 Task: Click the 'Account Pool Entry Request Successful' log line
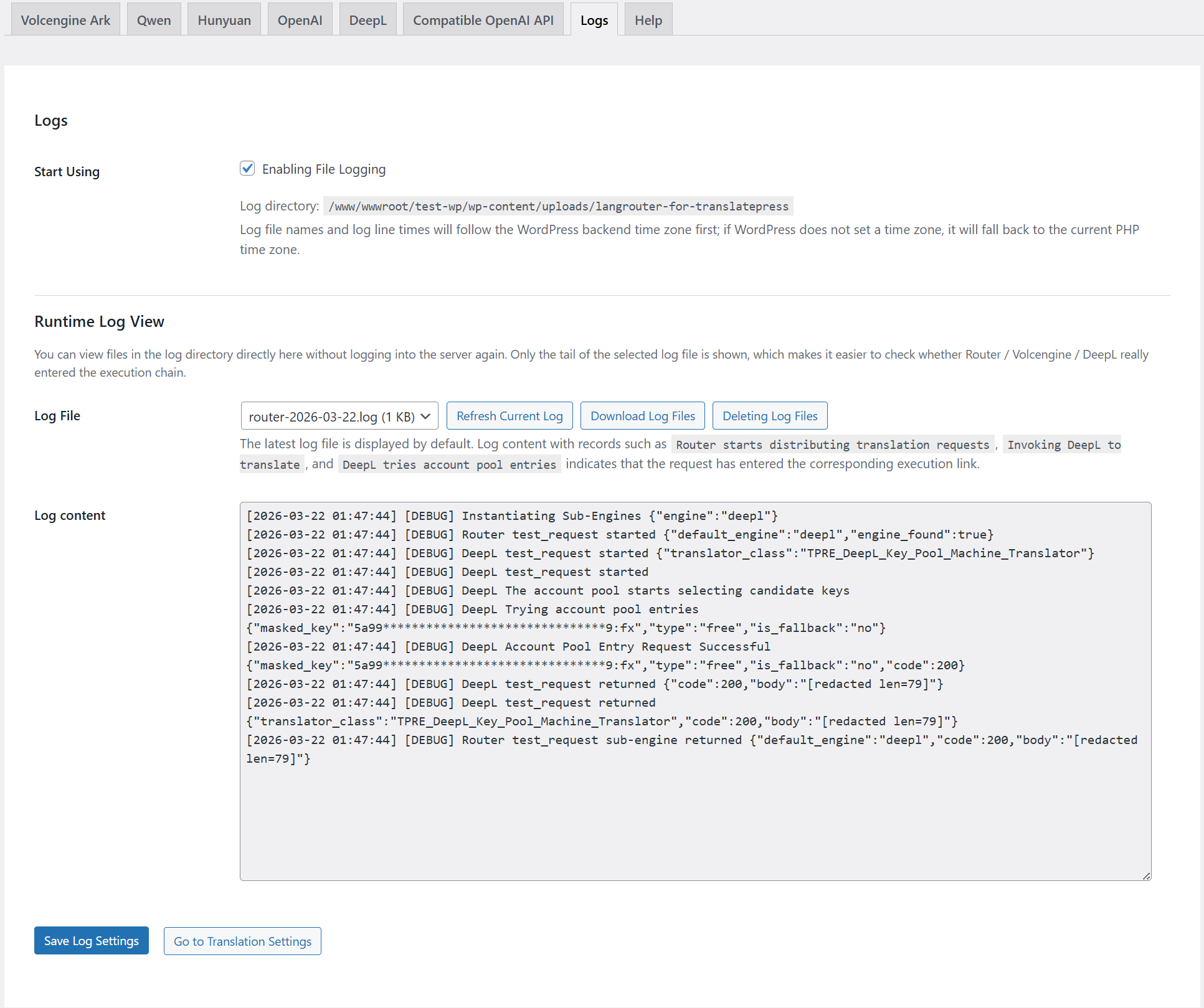click(x=508, y=646)
